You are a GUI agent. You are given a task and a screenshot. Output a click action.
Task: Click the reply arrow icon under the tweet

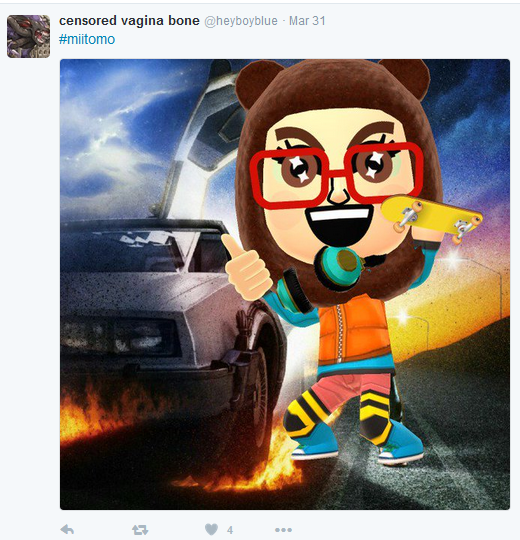coord(67,529)
